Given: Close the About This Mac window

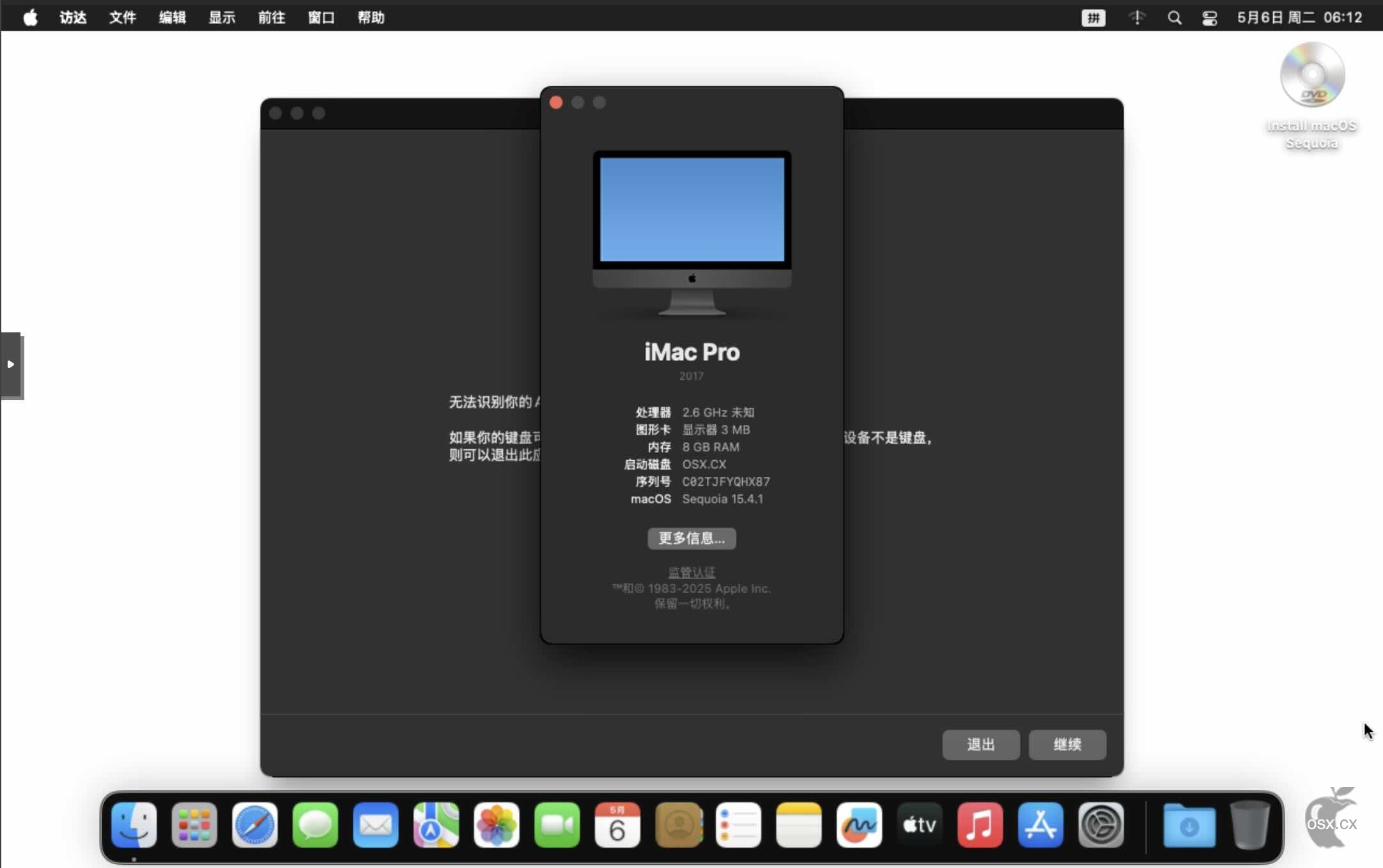Looking at the screenshot, I should (556, 103).
